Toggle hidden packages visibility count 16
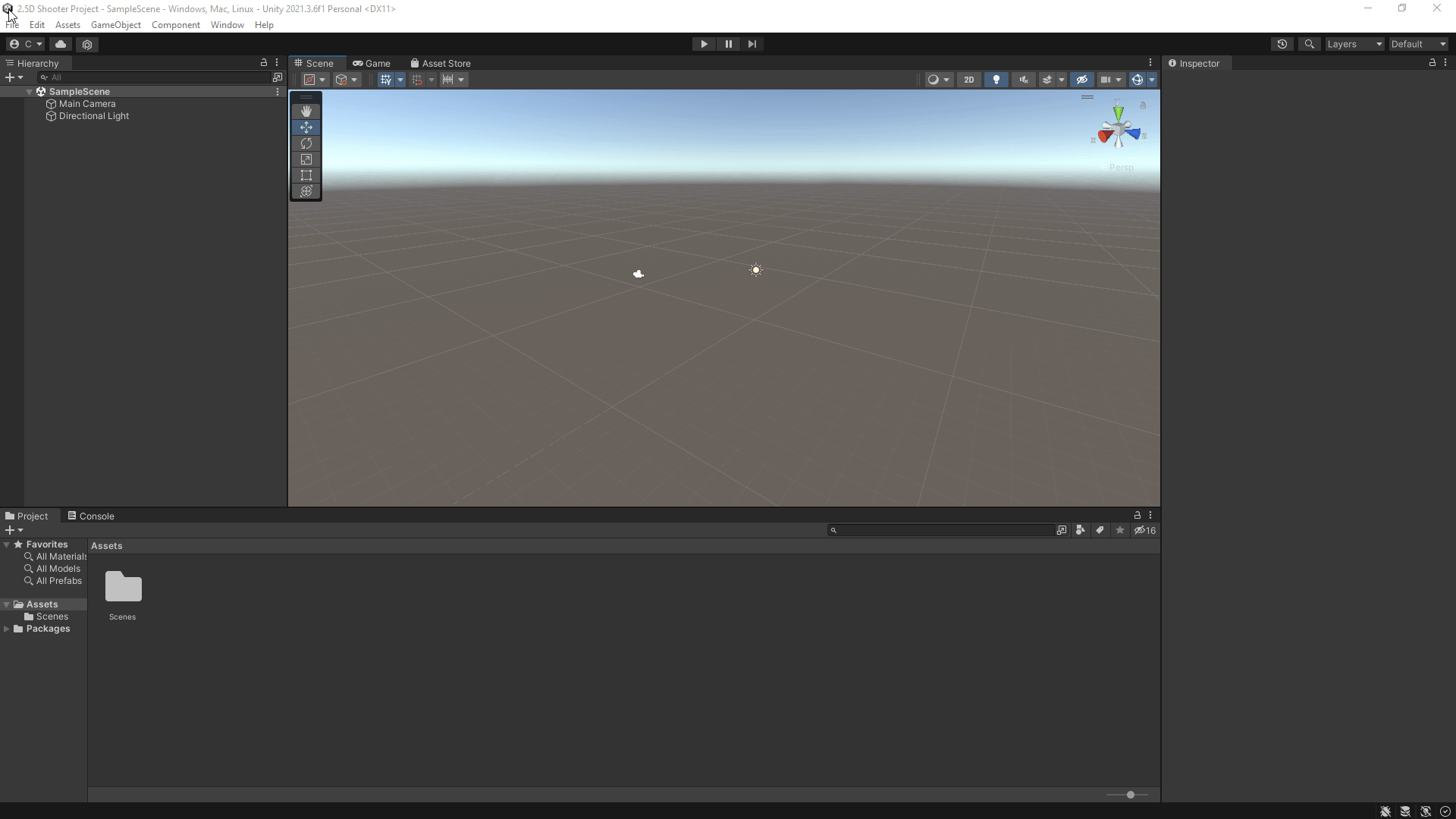This screenshot has height=819, width=1456. tap(1145, 530)
